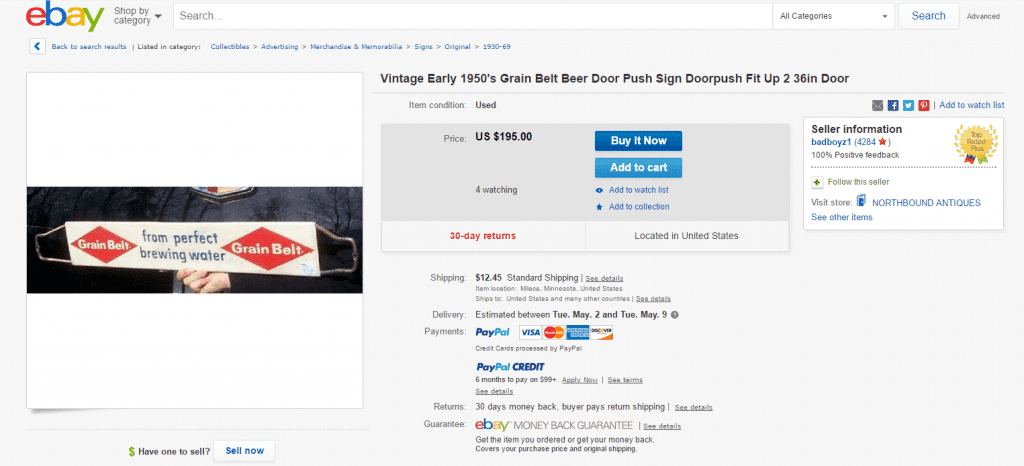
Task: Expand the All Categories dropdown
Action: pos(834,16)
